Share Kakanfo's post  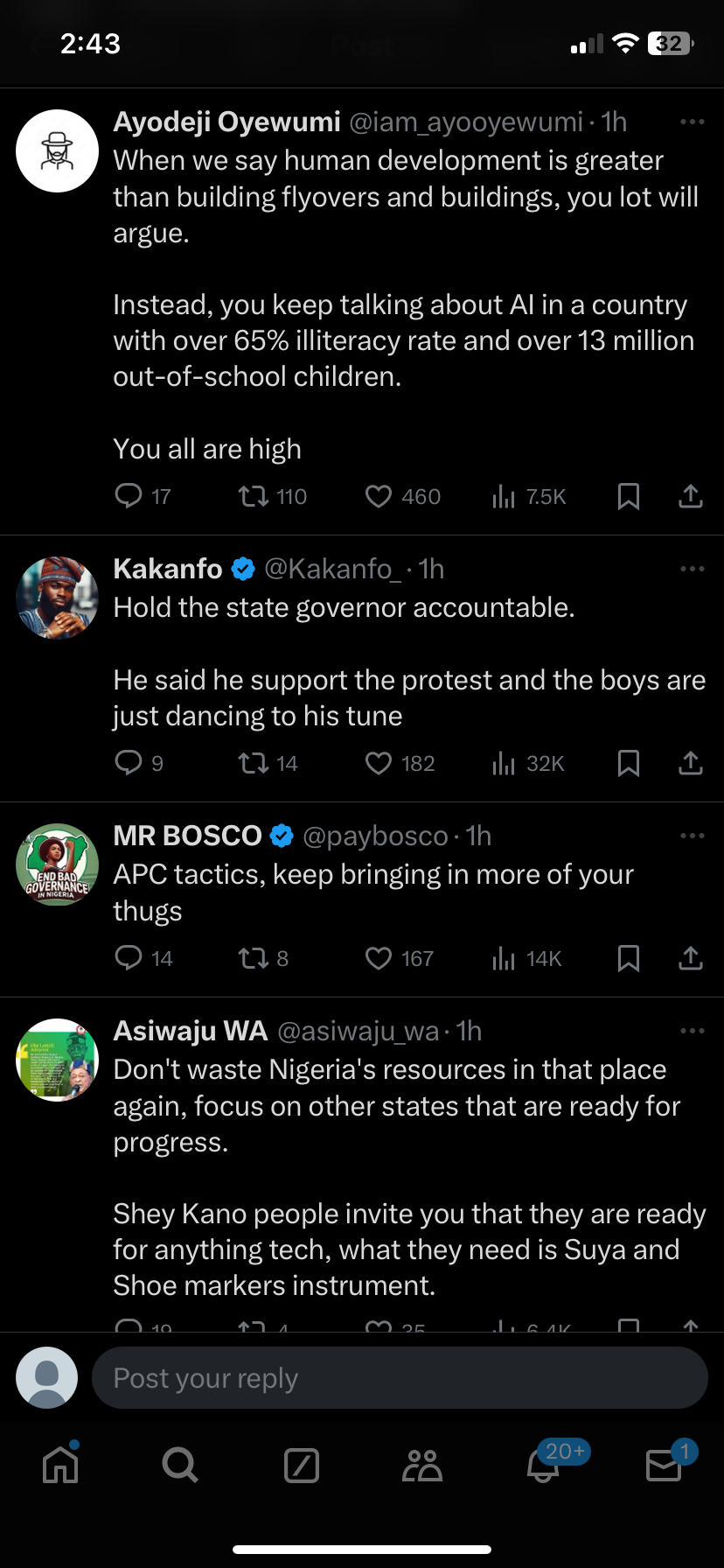[x=691, y=764]
